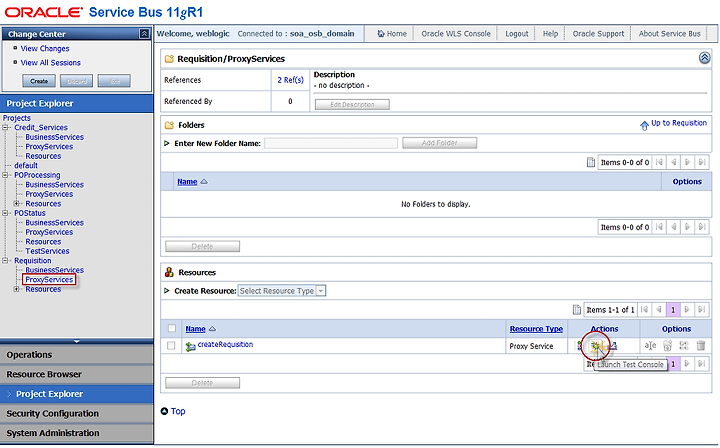Open Resource Browser navigation section

(x=77, y=374)
